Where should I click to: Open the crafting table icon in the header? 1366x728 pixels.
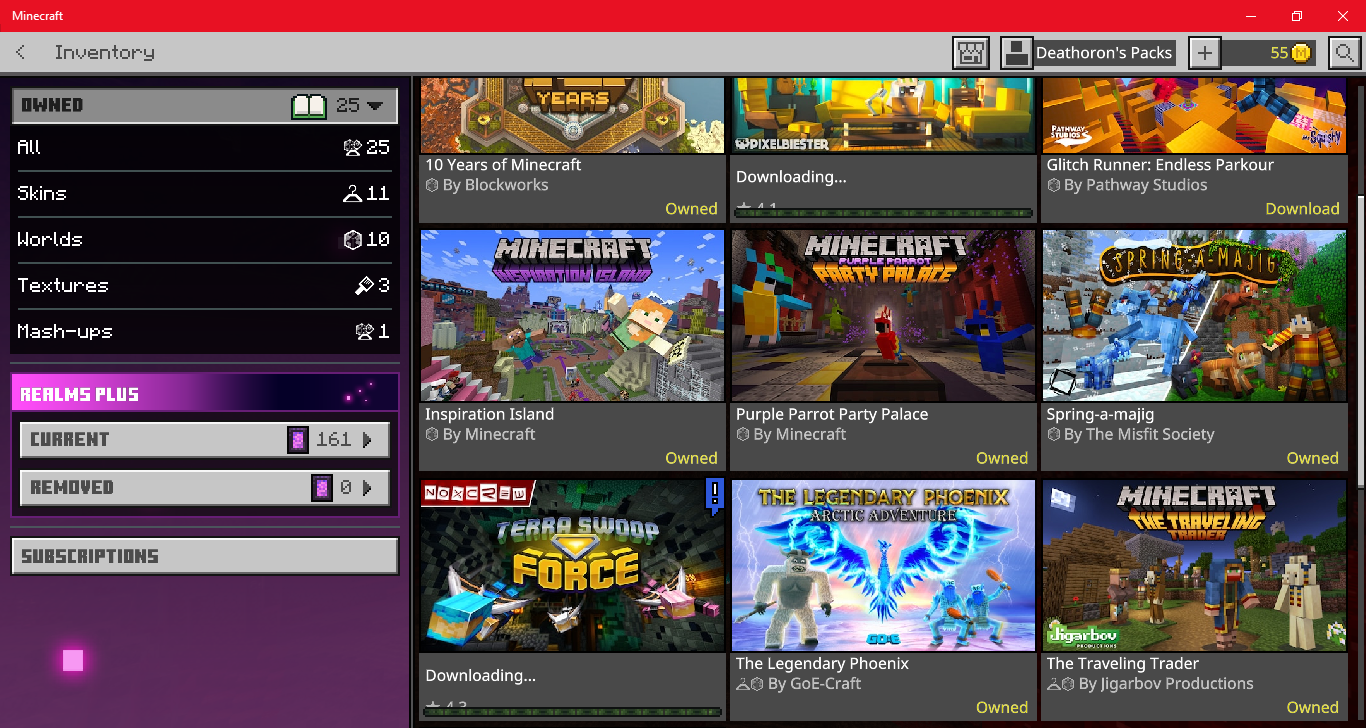pos(971,53)
